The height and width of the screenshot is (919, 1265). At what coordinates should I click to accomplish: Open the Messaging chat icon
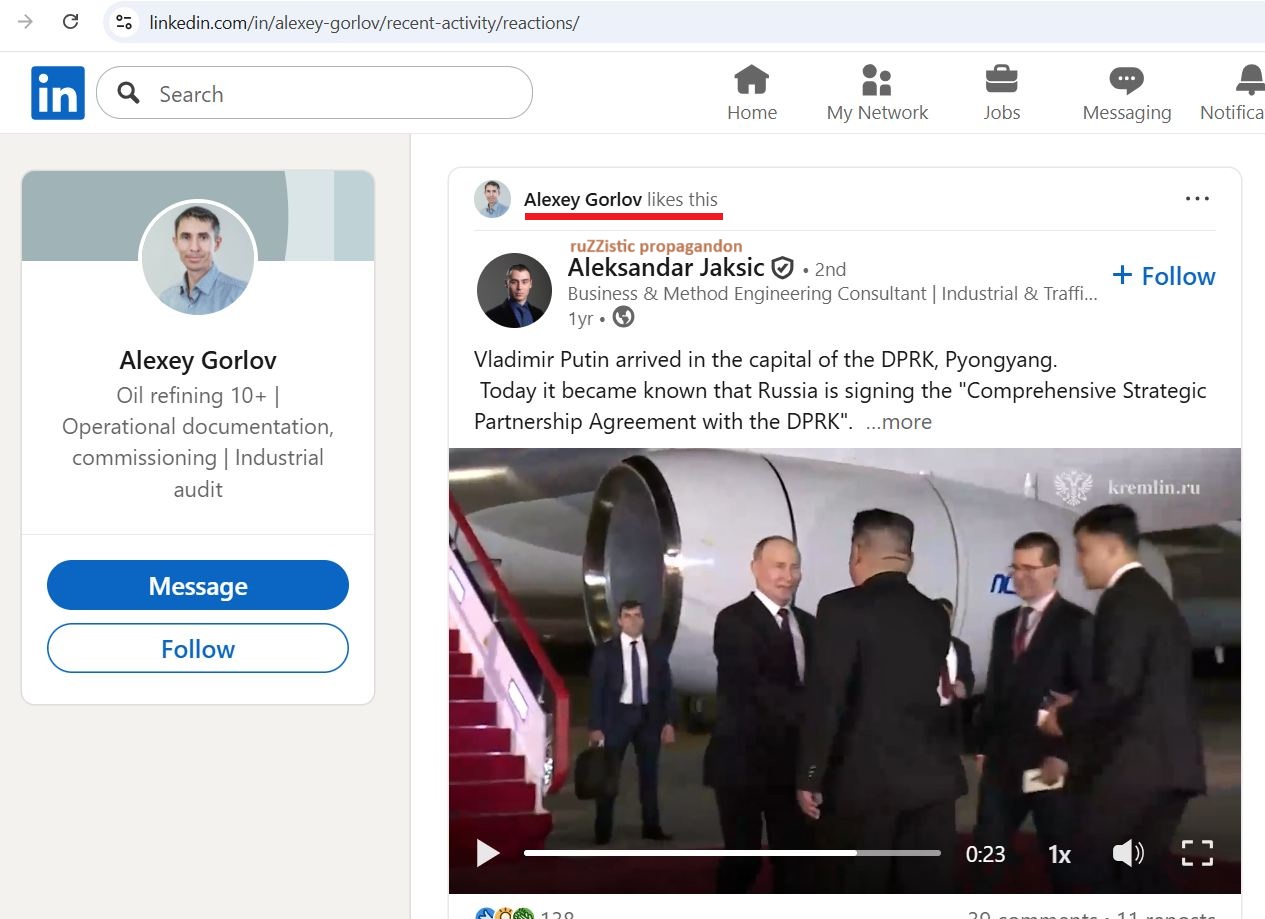[1126, 80]
